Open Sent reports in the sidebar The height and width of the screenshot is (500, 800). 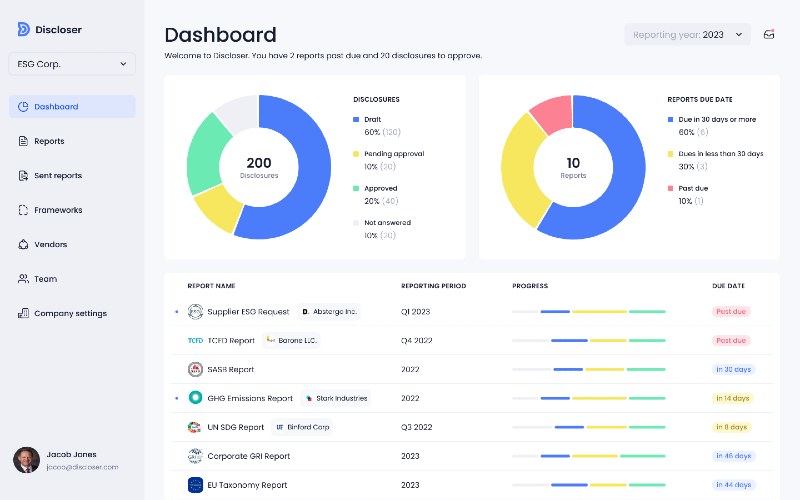click(x=58, y=176)
